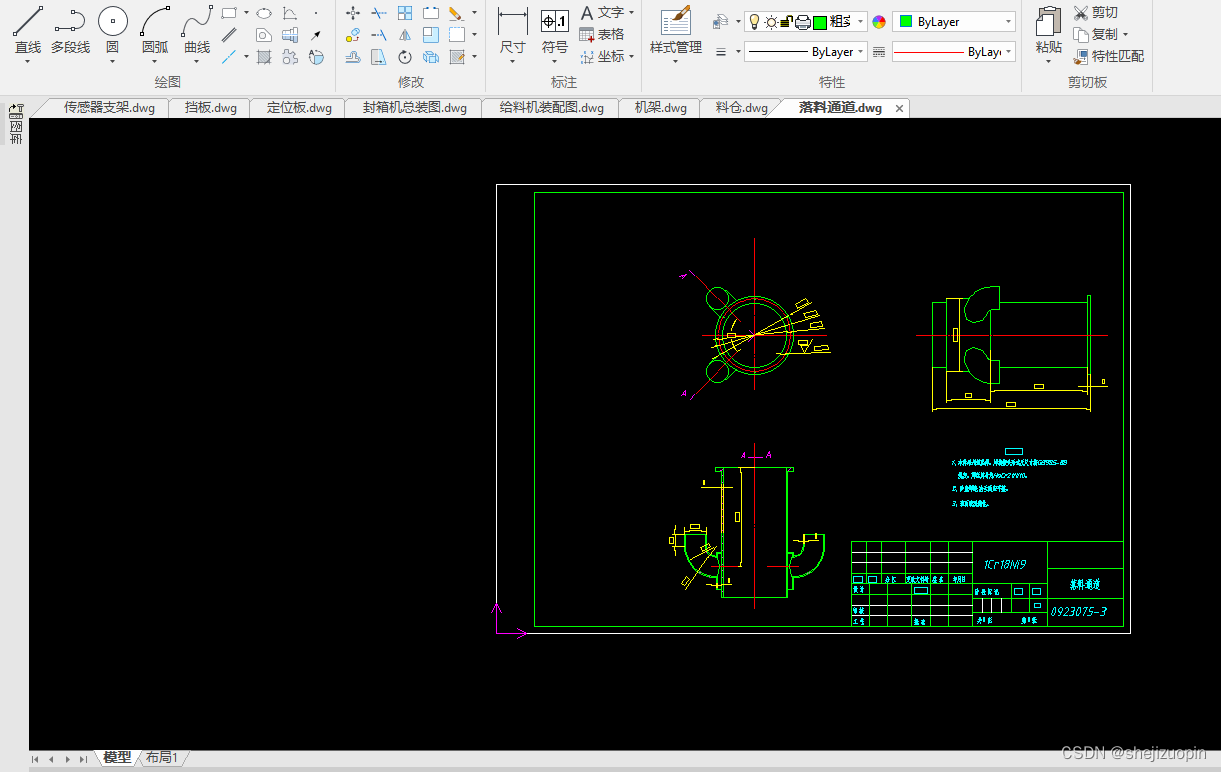Select the 圆 circle tool
The height and width of the screenshot is (772, 1221).
click(x=112, y=30)
